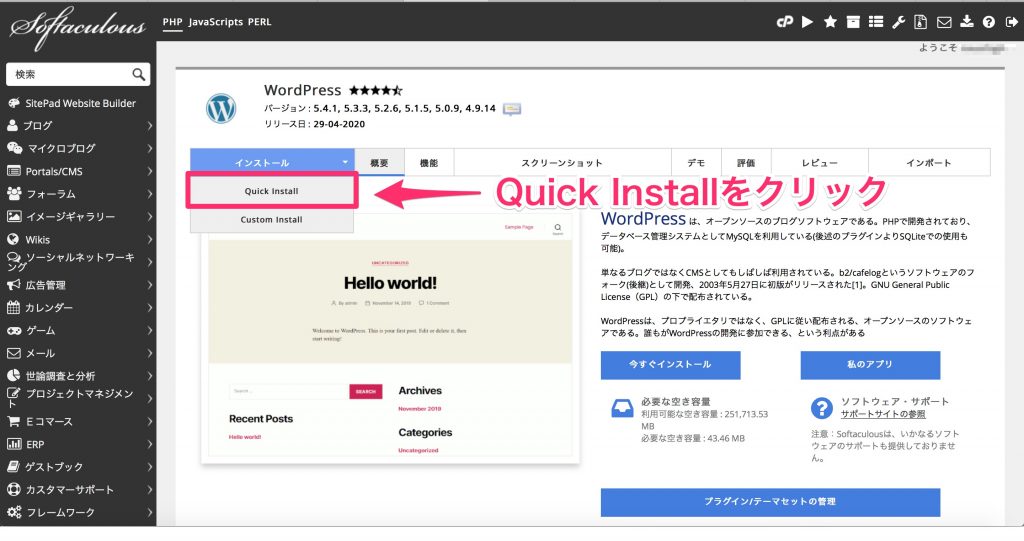Select Quick Install from the dropdown
This screenshot has width=1024, height=541.
click(x=271, y=191)
